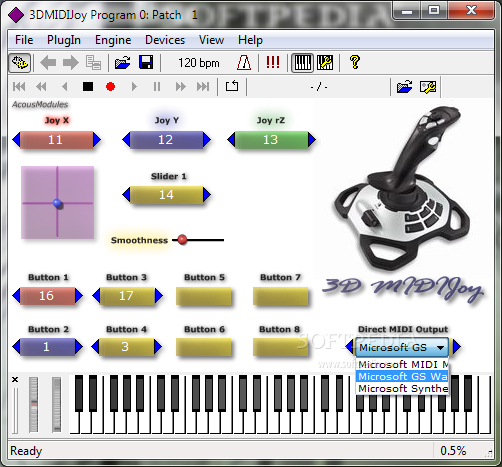Open the Devices menu
Viewport: 502px width, 467px height.
(165, 40)
